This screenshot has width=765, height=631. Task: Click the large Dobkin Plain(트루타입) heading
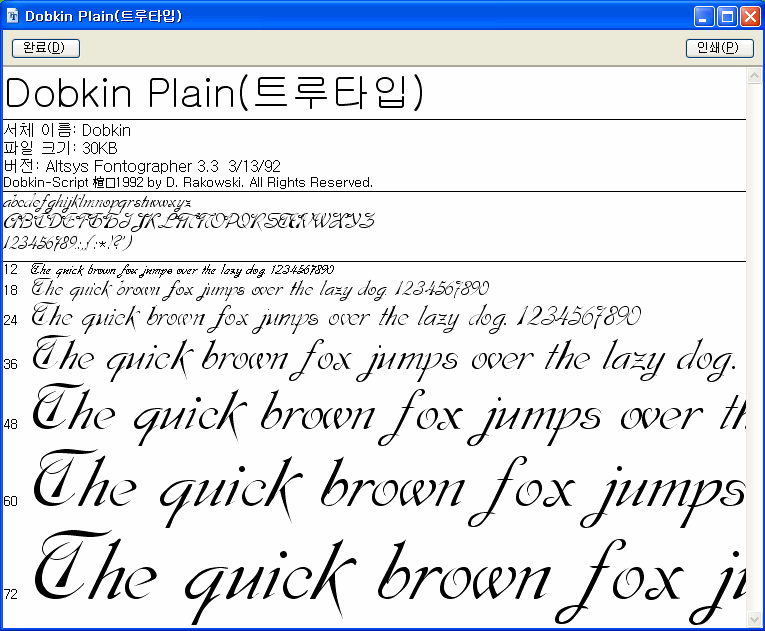tap(214, 92)
